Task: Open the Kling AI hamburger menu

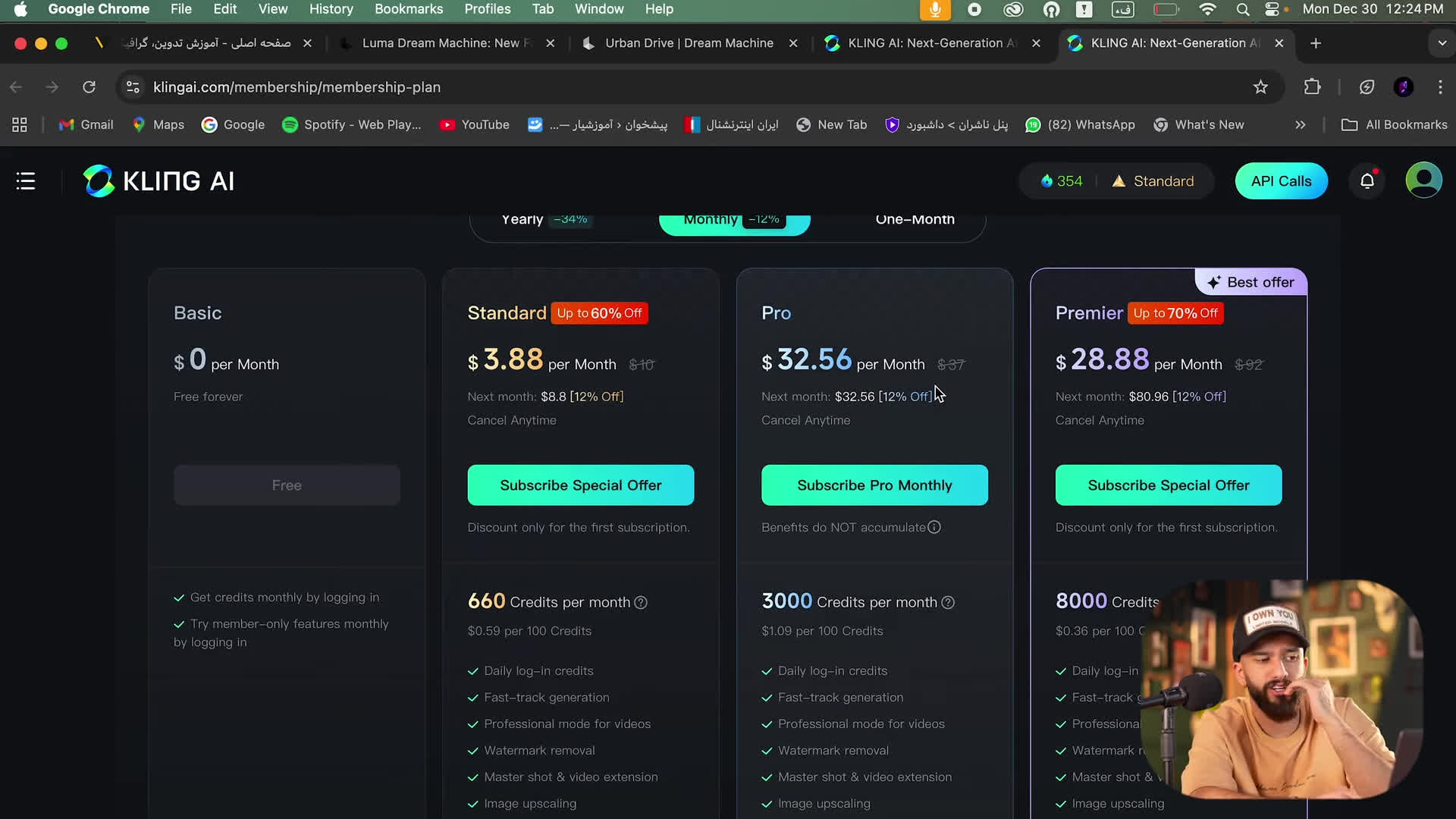Action: tap(26, 181)
